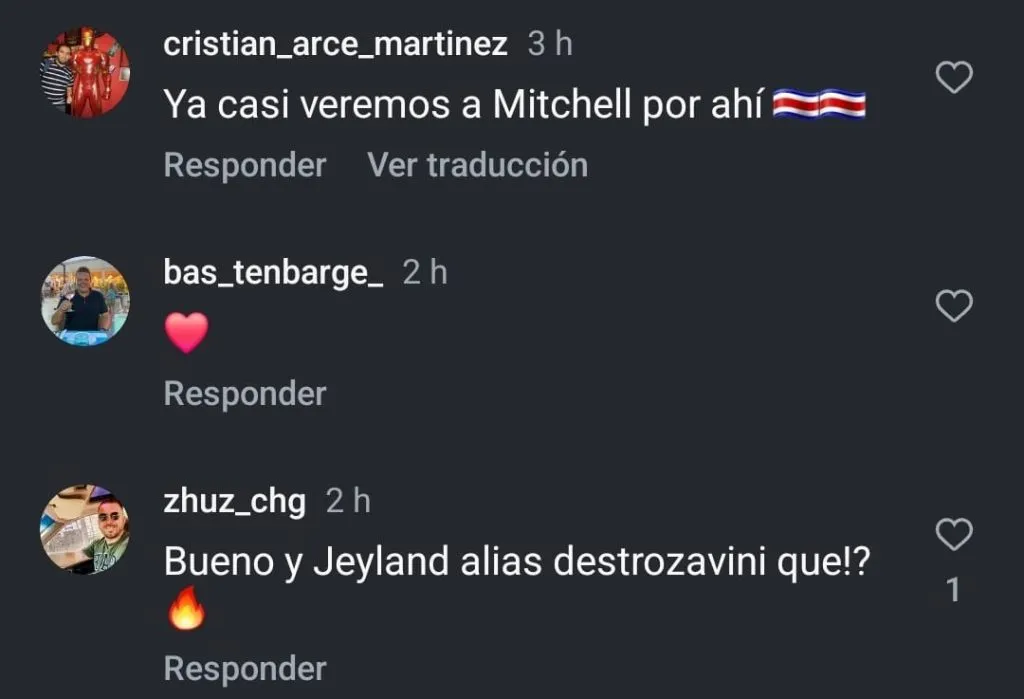Tap heart outline beside bas_tenbarge_ comment
The height and width of the screenshot is (699, 1024).
click(954, 306)
